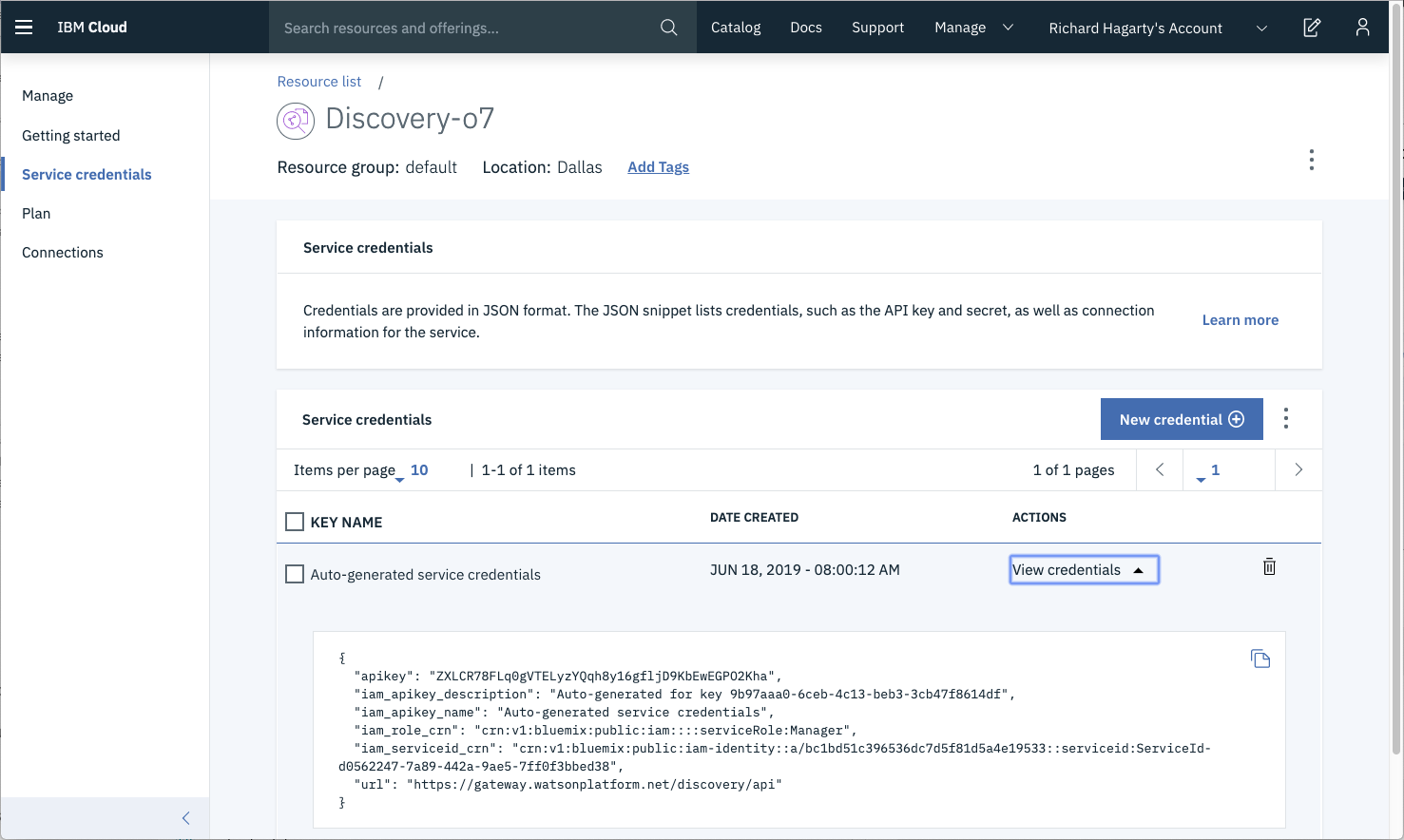Select Connections in the sidebar

[63, 253]
